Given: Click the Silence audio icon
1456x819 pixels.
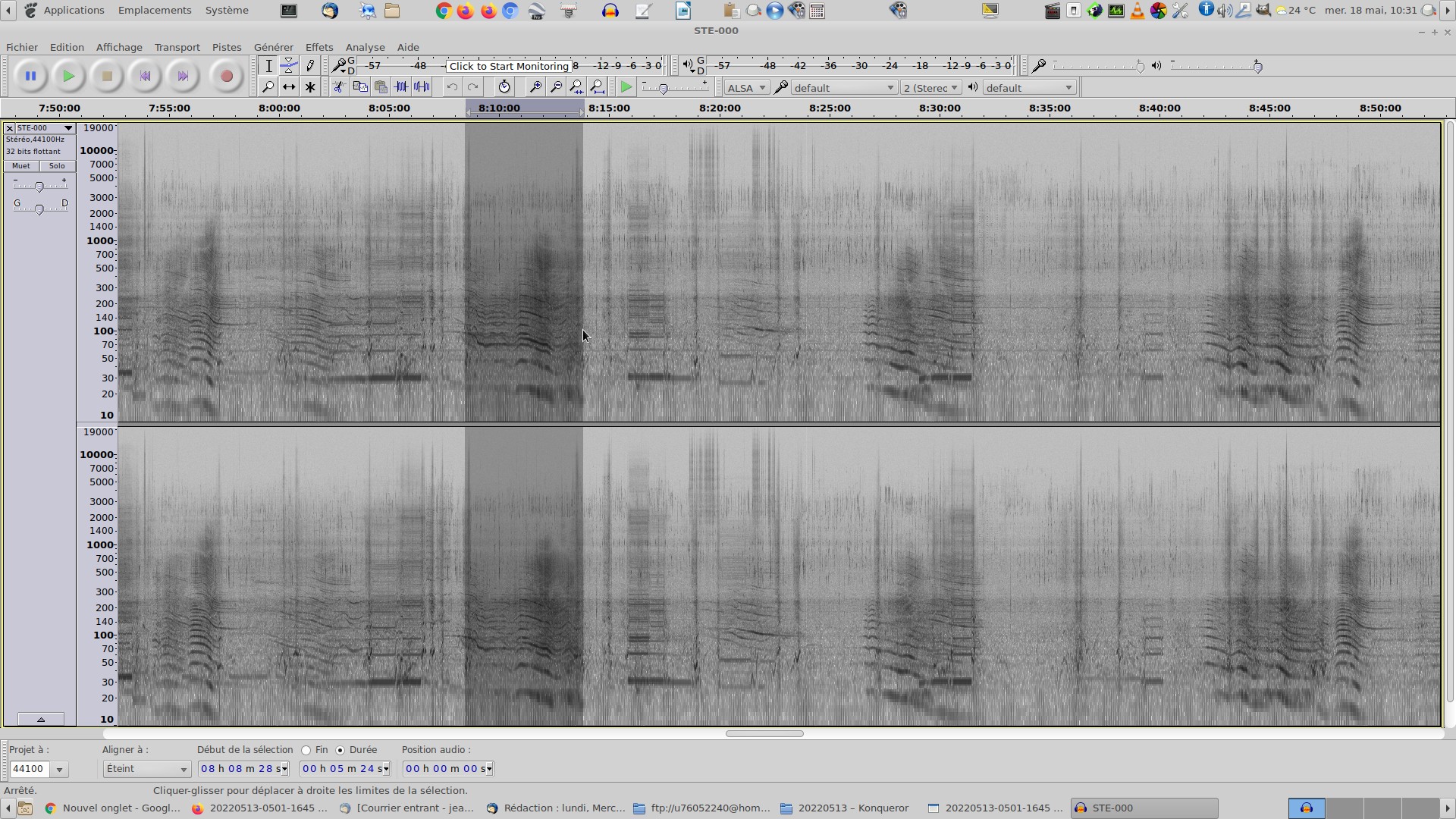Looking at the screenshot, I should pos(422,87).
